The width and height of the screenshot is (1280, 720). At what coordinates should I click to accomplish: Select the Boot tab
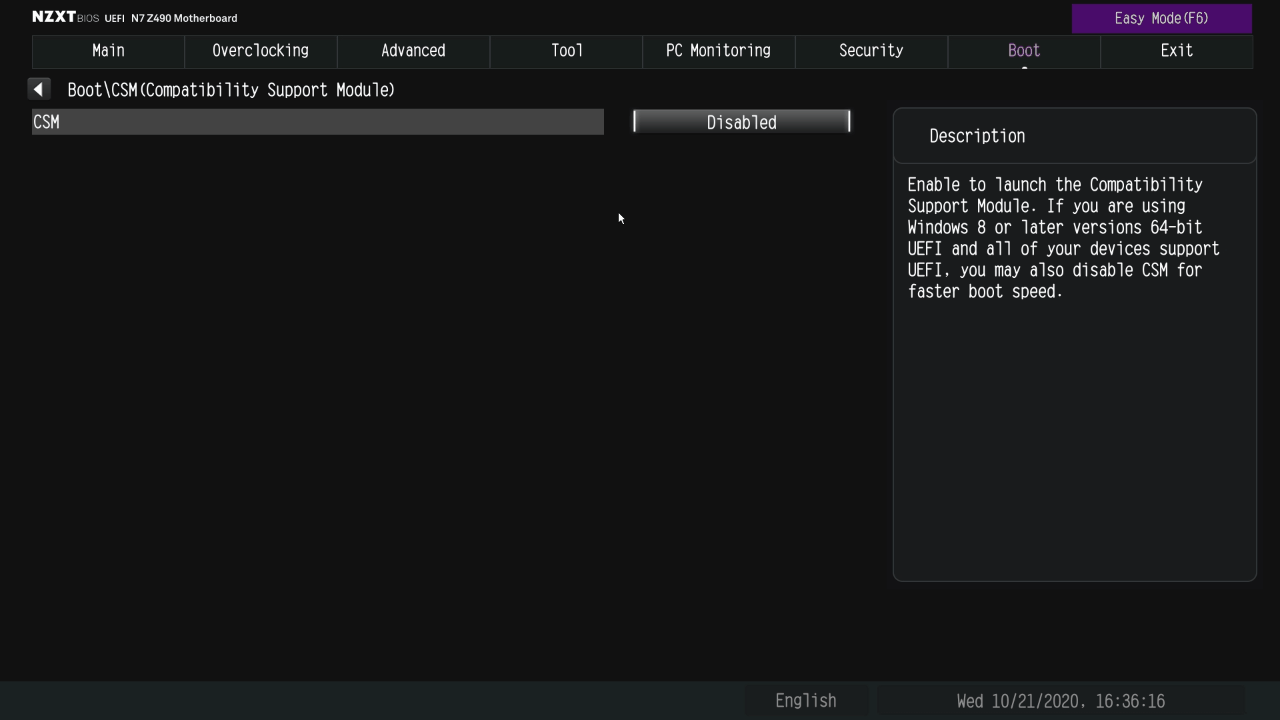pos(1023,51)
